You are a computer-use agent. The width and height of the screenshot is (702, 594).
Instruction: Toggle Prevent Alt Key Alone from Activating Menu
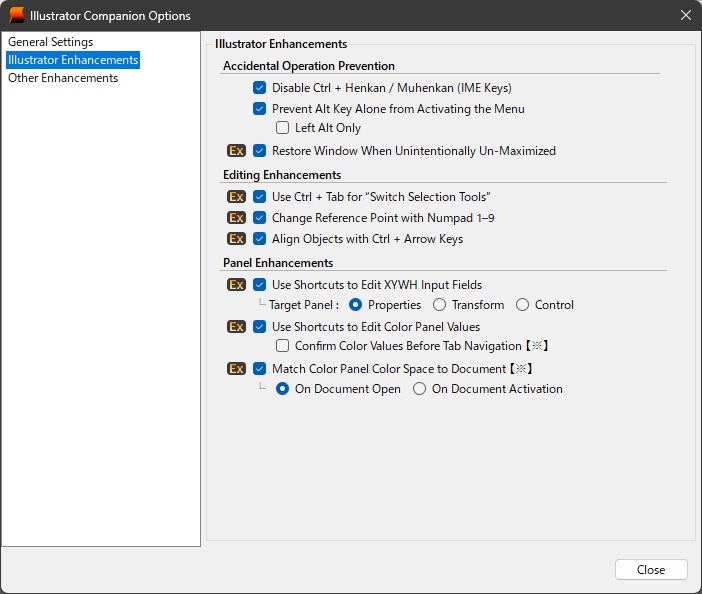tap(259, 109)
